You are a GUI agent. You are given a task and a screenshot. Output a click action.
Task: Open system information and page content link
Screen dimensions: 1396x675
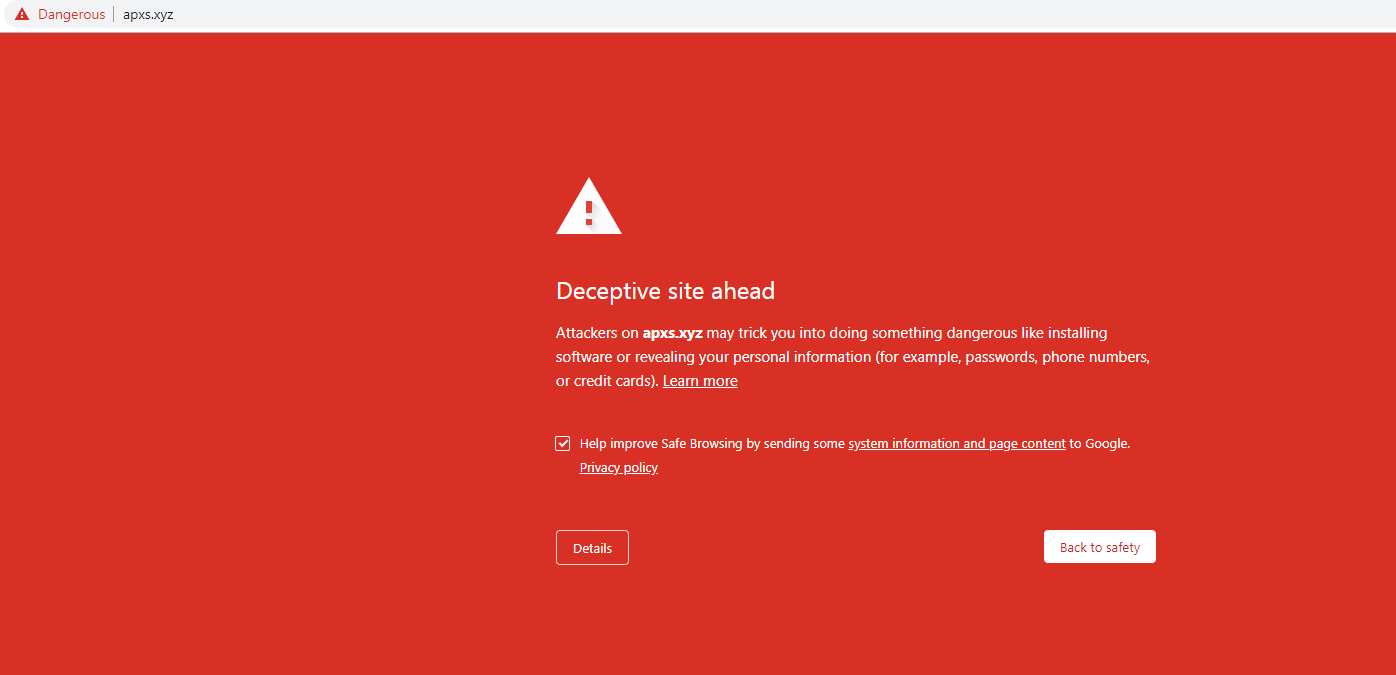coord(956,444)
